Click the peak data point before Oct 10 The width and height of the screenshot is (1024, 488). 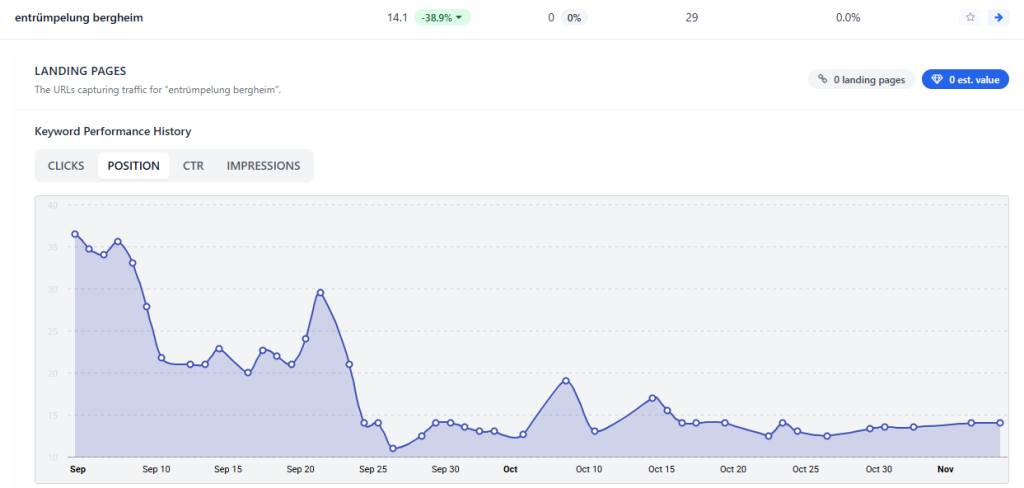point(566,380)
